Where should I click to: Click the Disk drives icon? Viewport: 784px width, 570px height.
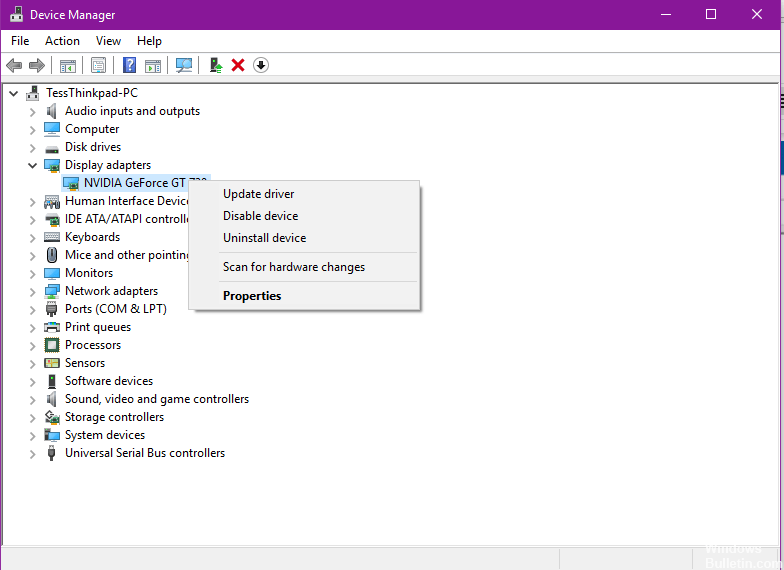52,148
